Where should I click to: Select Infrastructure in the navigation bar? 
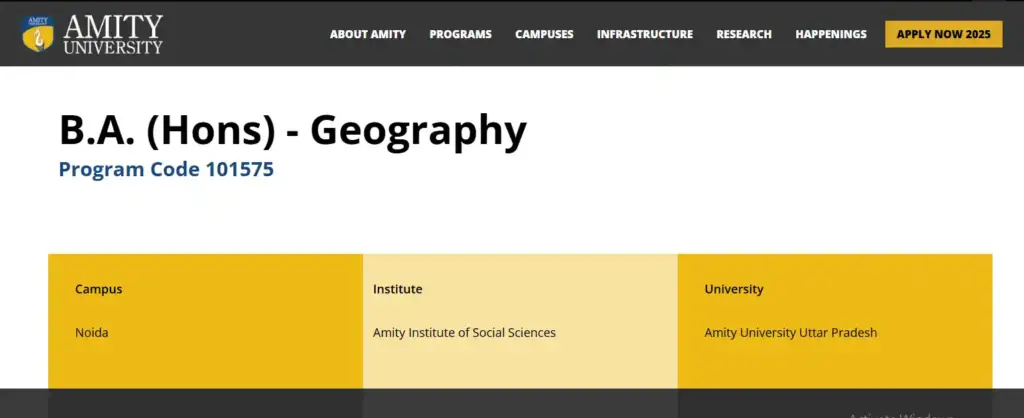[644, 34]
